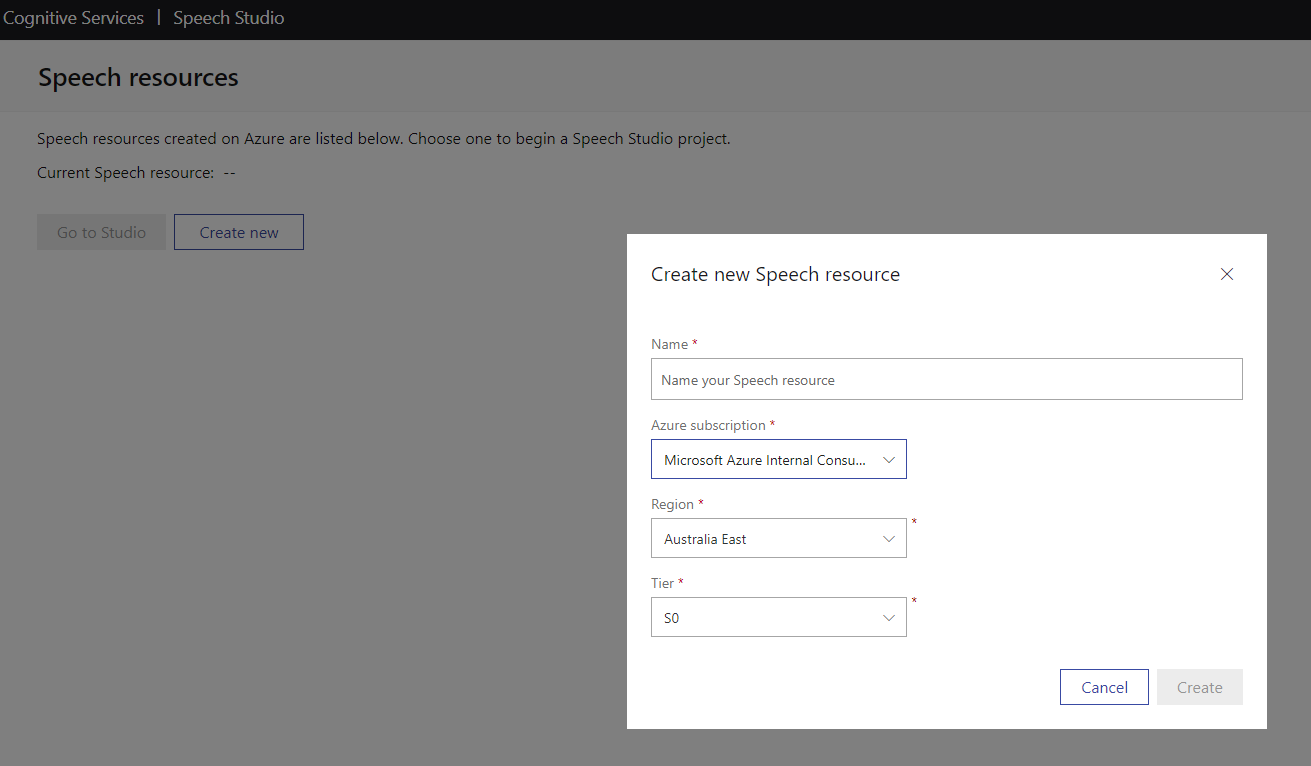
Task: Click the Go to Studio button
Action: click(101, 232)
